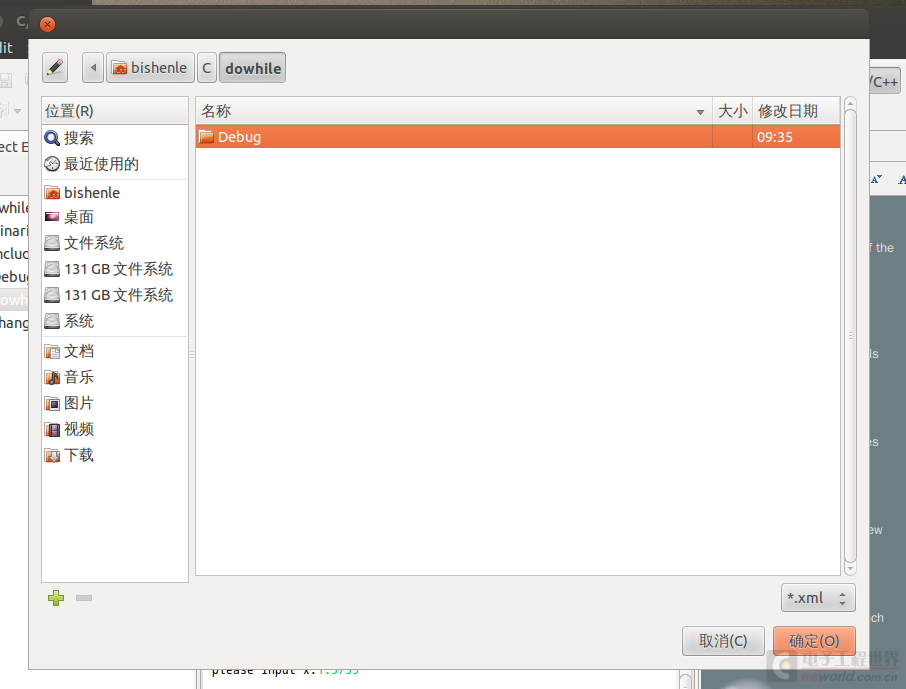This screenshot has height=689, width=906.
Task: Open Pictures (图片) bookmark
Action: pyautogui.click(x=115, y=403)
